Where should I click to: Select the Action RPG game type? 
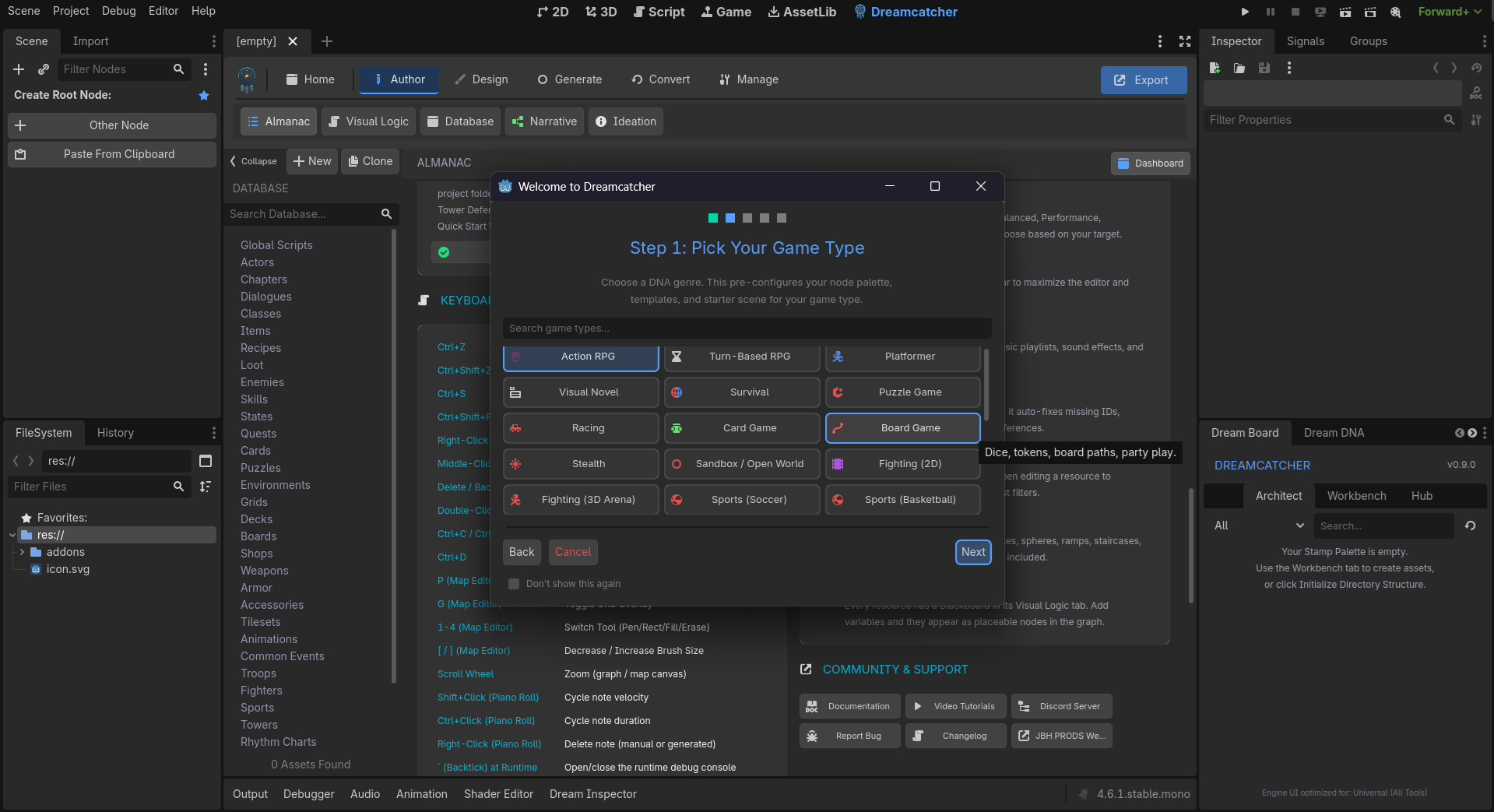click(581, 357)
